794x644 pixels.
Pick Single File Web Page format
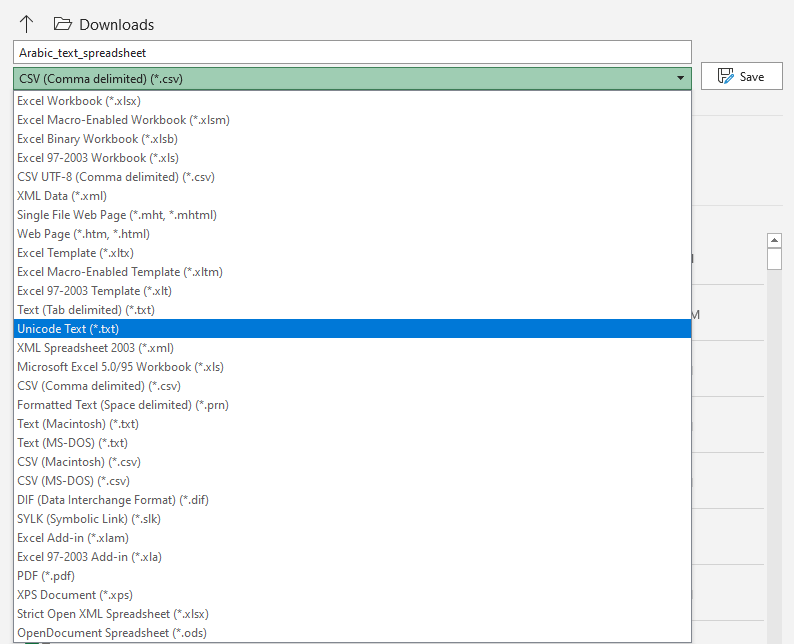point(352,215)
